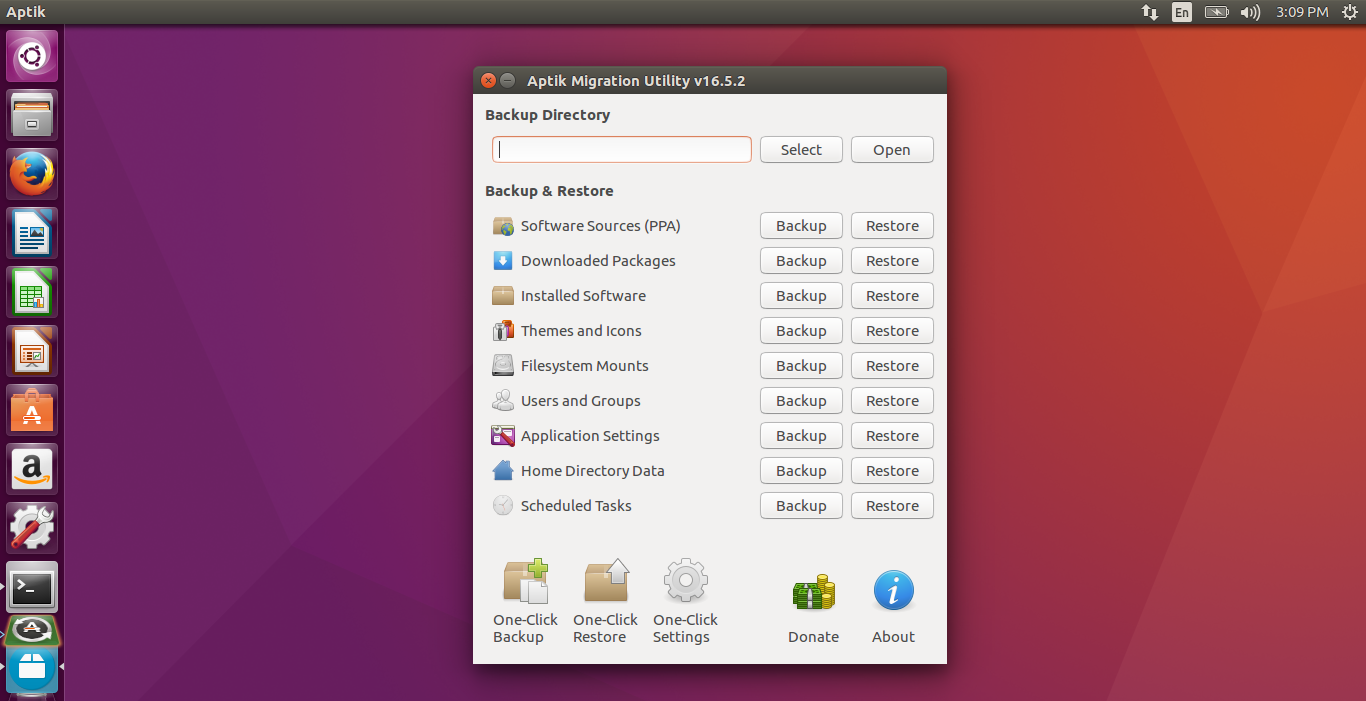Open the Donate money icon
This screenshot has width=1366, height=701.
coord(813,608)
